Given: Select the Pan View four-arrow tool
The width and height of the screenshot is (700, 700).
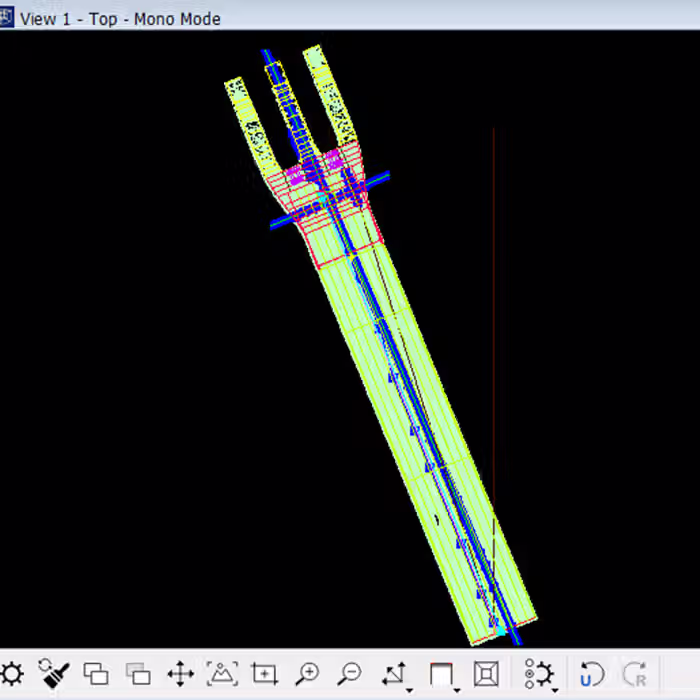Looking at the screenshot, I should [x=180, y=673].
